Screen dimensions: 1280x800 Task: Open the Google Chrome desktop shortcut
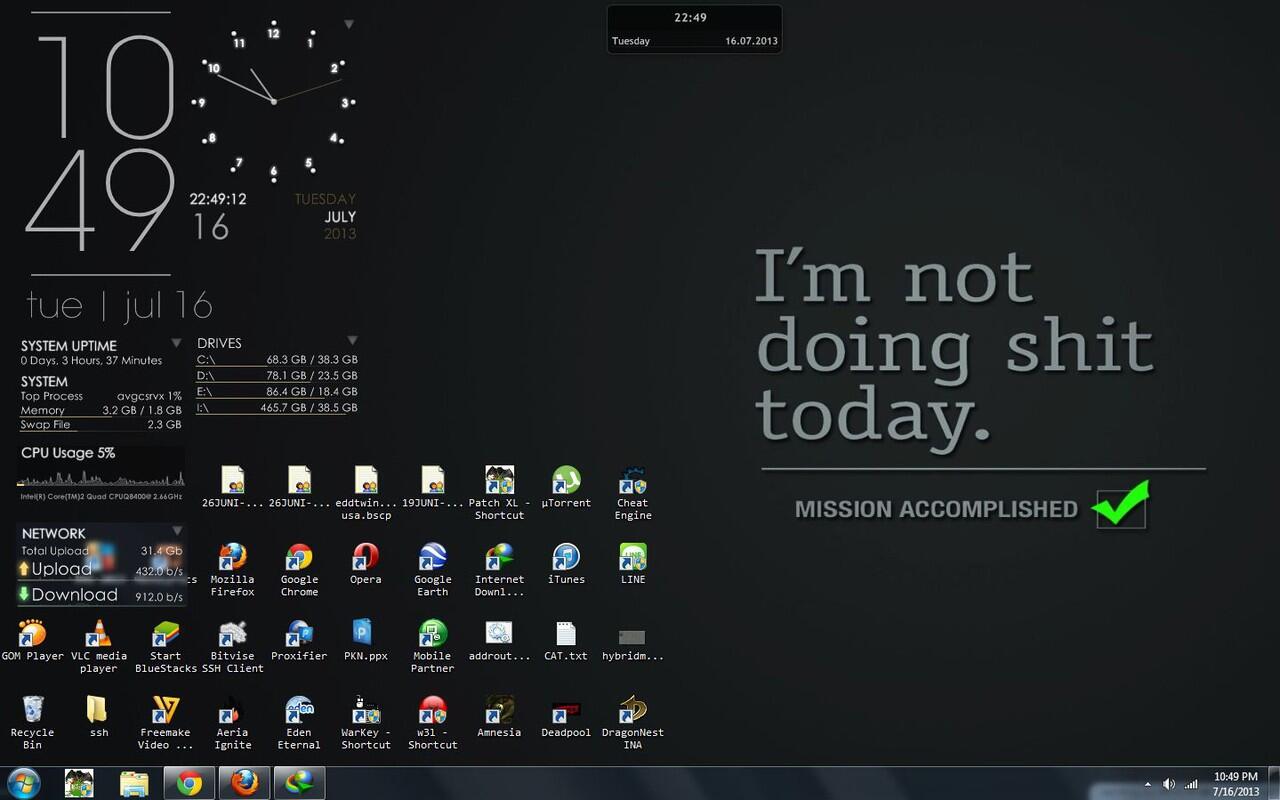[x=299, y=570]
